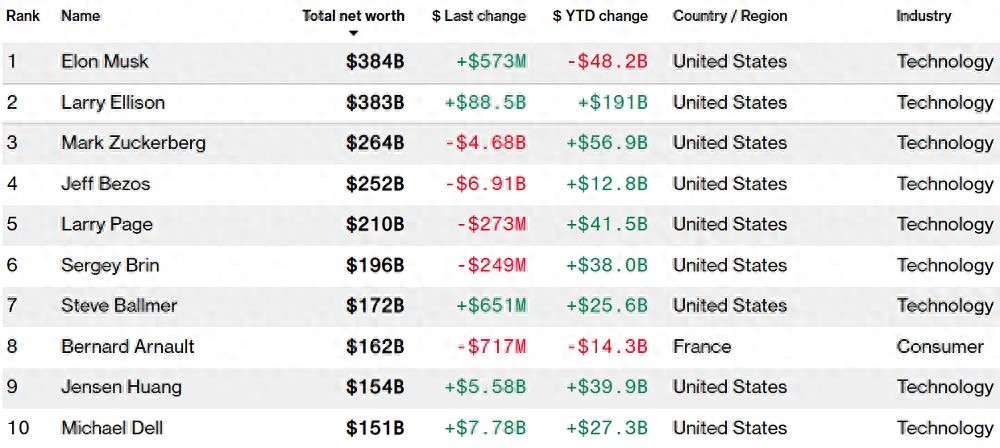The image size is (1000, 448).
Task: Click on Michael Dell name
Action: [112, 428]
